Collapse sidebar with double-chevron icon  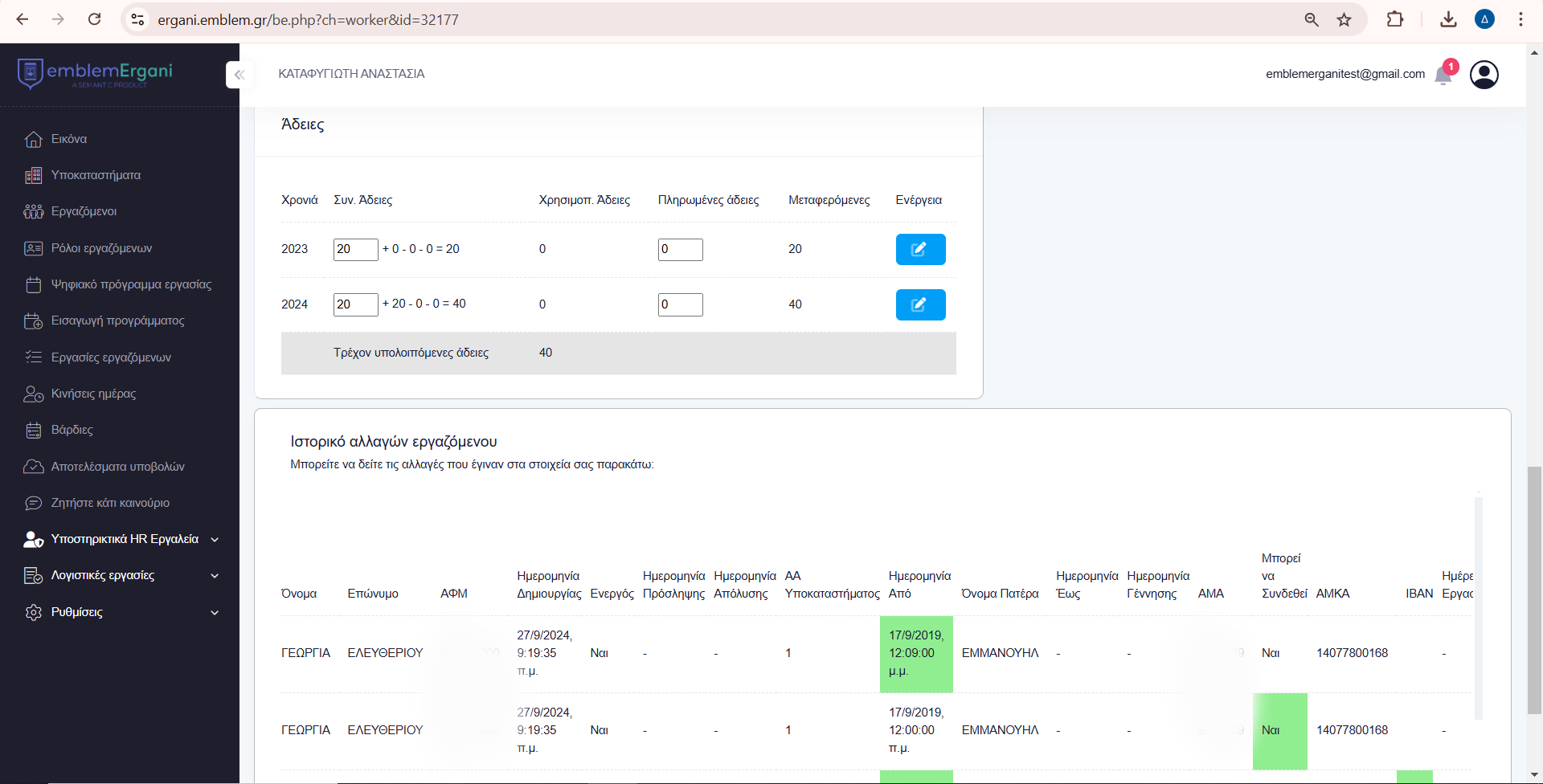pyautogui.click(x=239, y=75)
